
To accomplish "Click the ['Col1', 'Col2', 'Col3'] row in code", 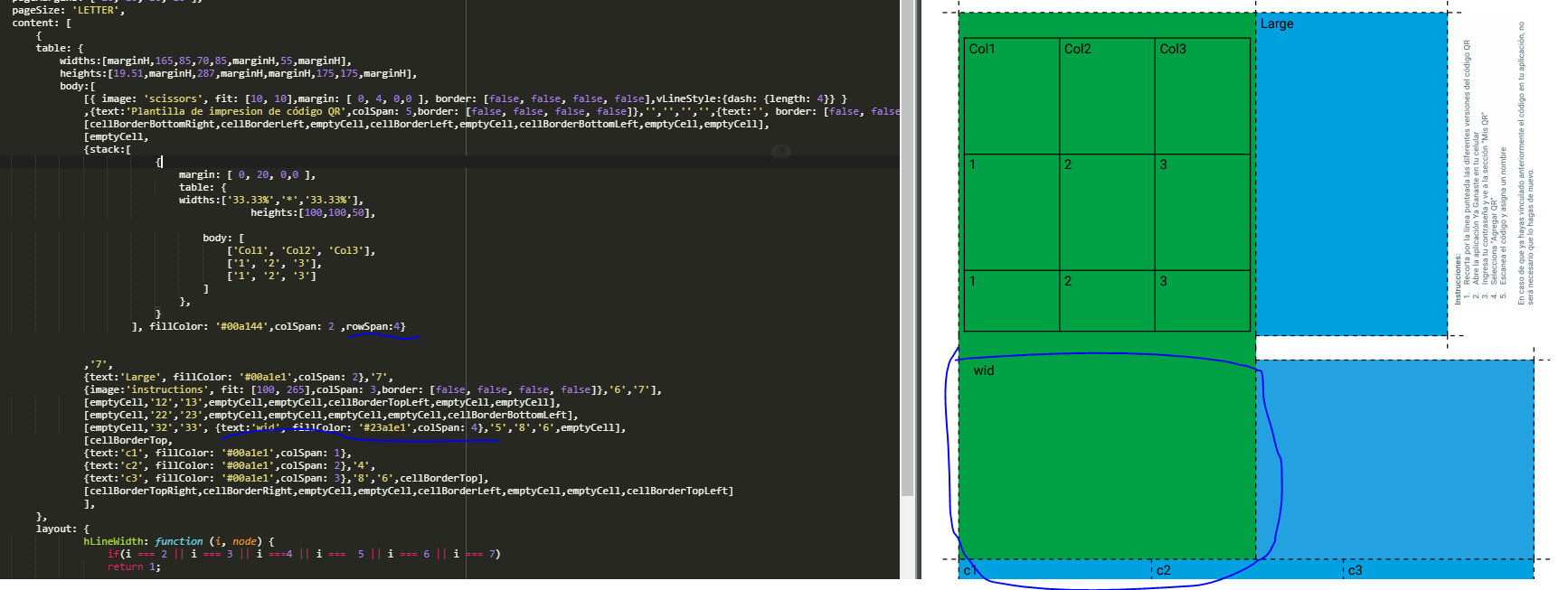I will [x=301, y=251].
